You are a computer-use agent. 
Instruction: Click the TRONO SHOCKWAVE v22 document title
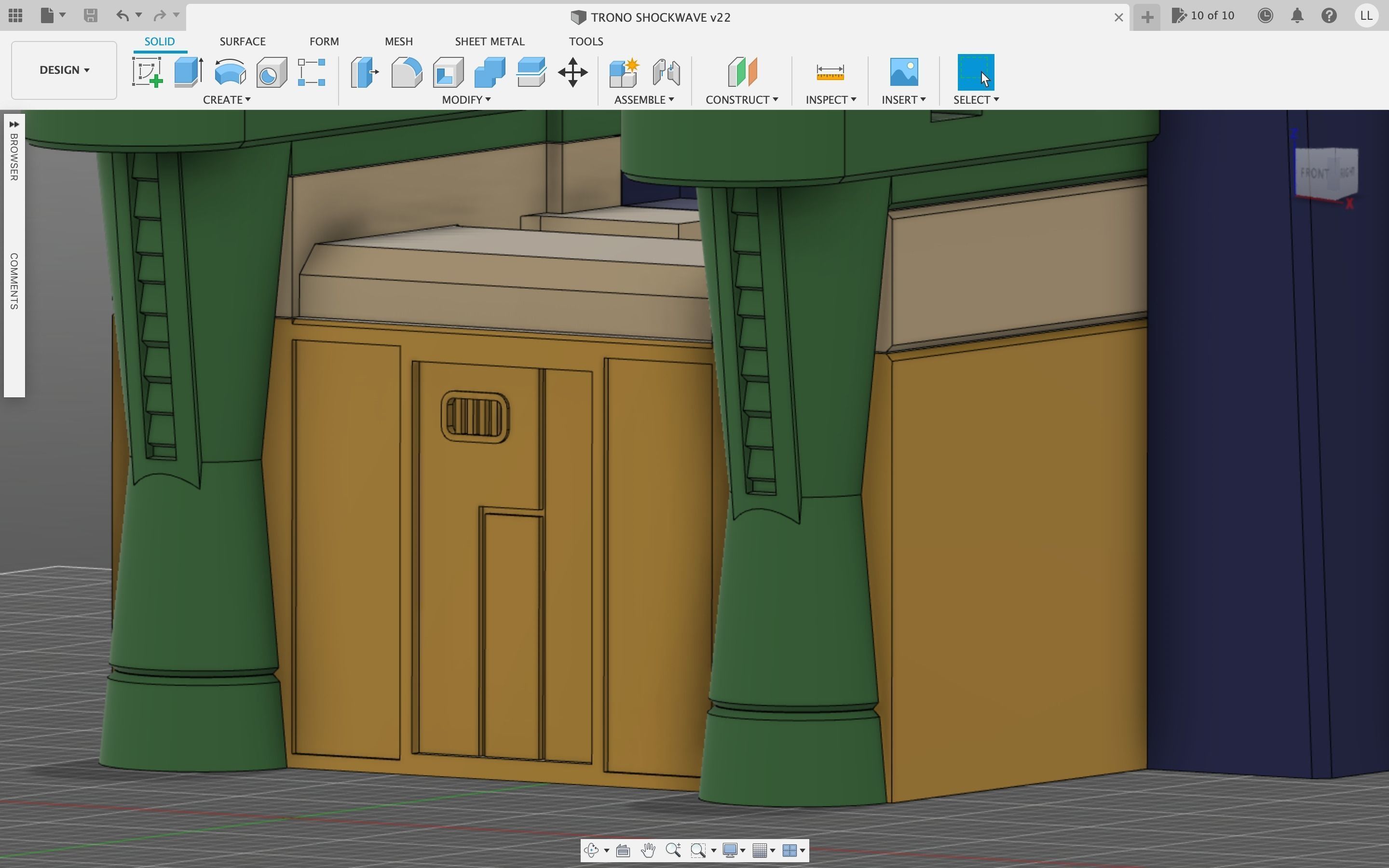660,17
